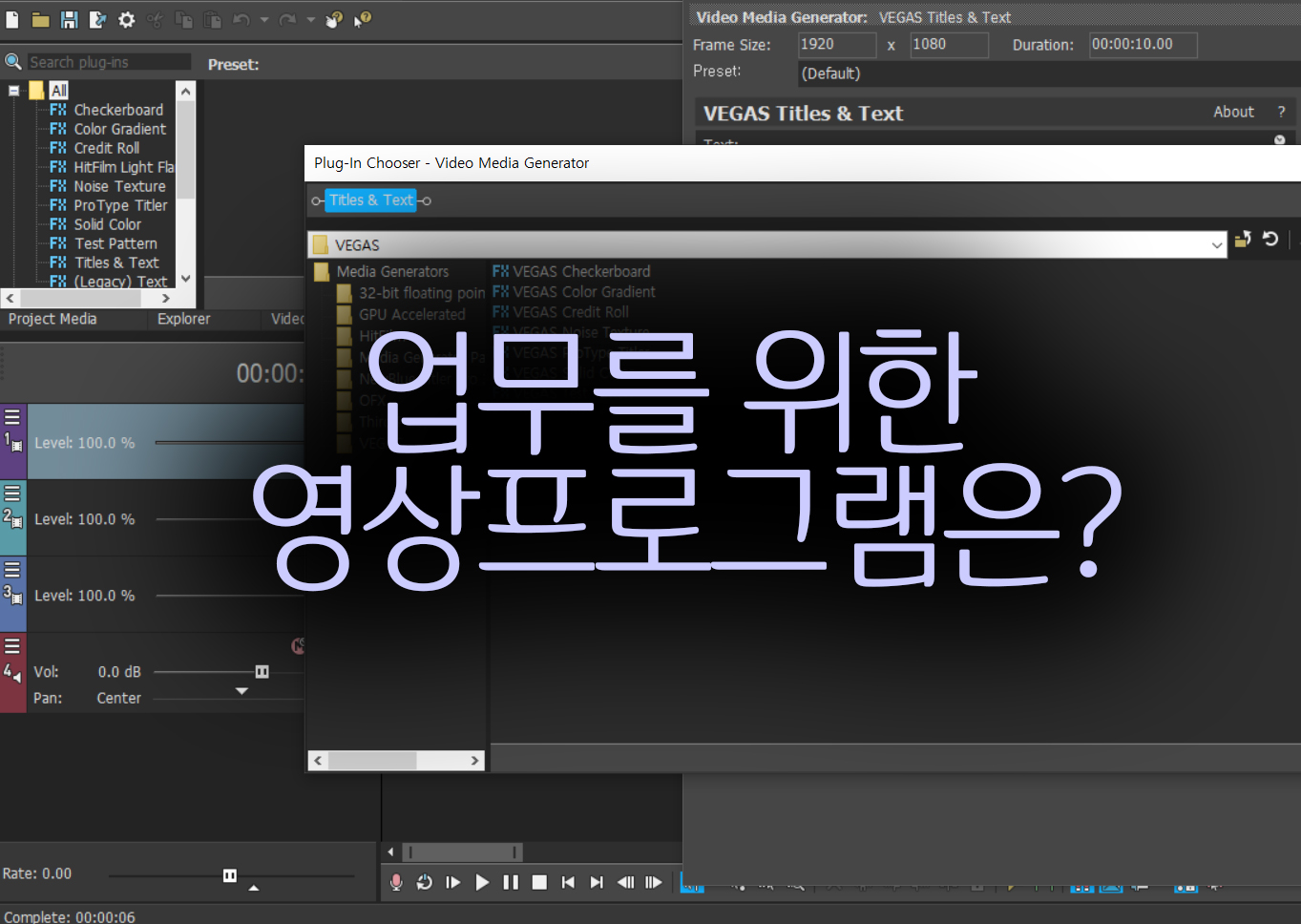Open a project via folder icon
The width and height of the screenshot is (1301, 924).
[x=40, y=19]
